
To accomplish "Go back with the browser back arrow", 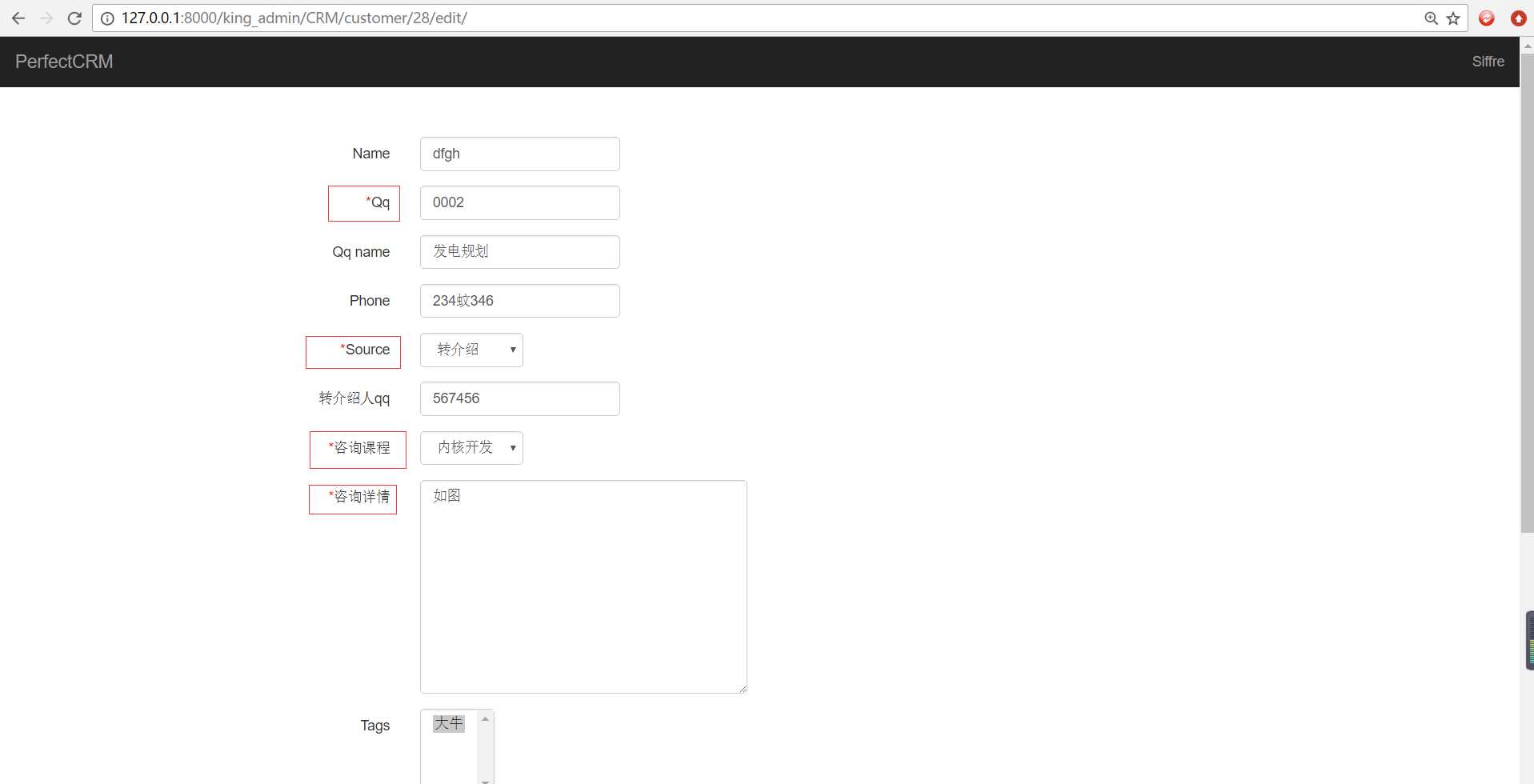I will pyautogui.click(x=18, y=18).
